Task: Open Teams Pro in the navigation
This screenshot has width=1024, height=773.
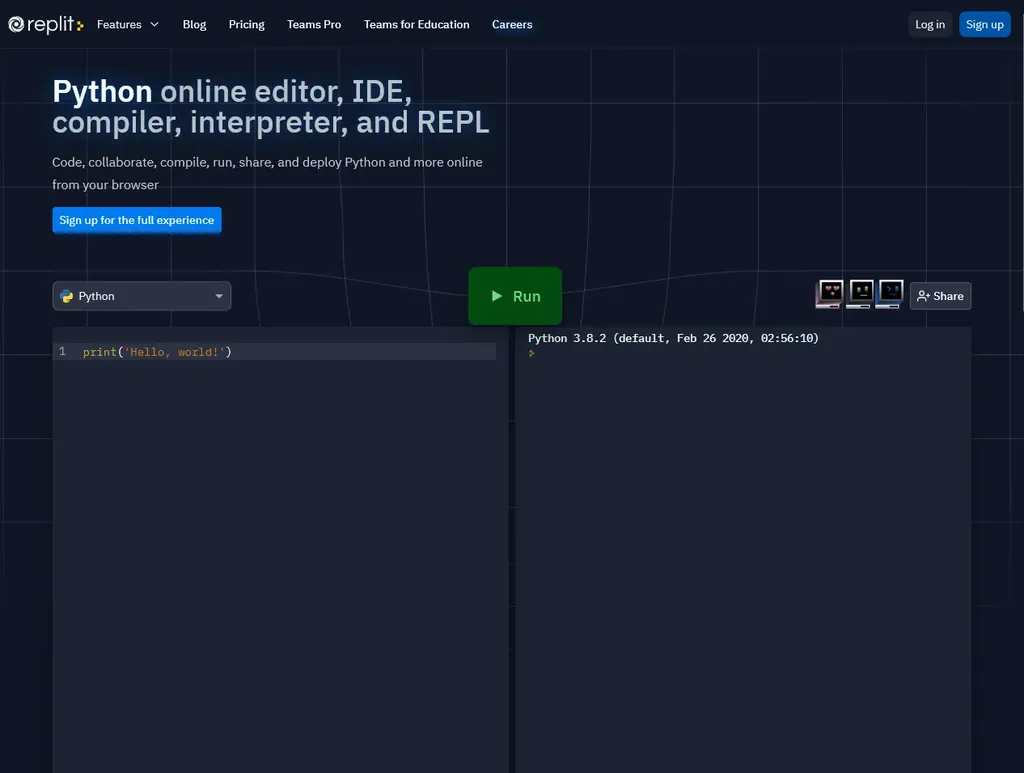Action: pos(313,24)
